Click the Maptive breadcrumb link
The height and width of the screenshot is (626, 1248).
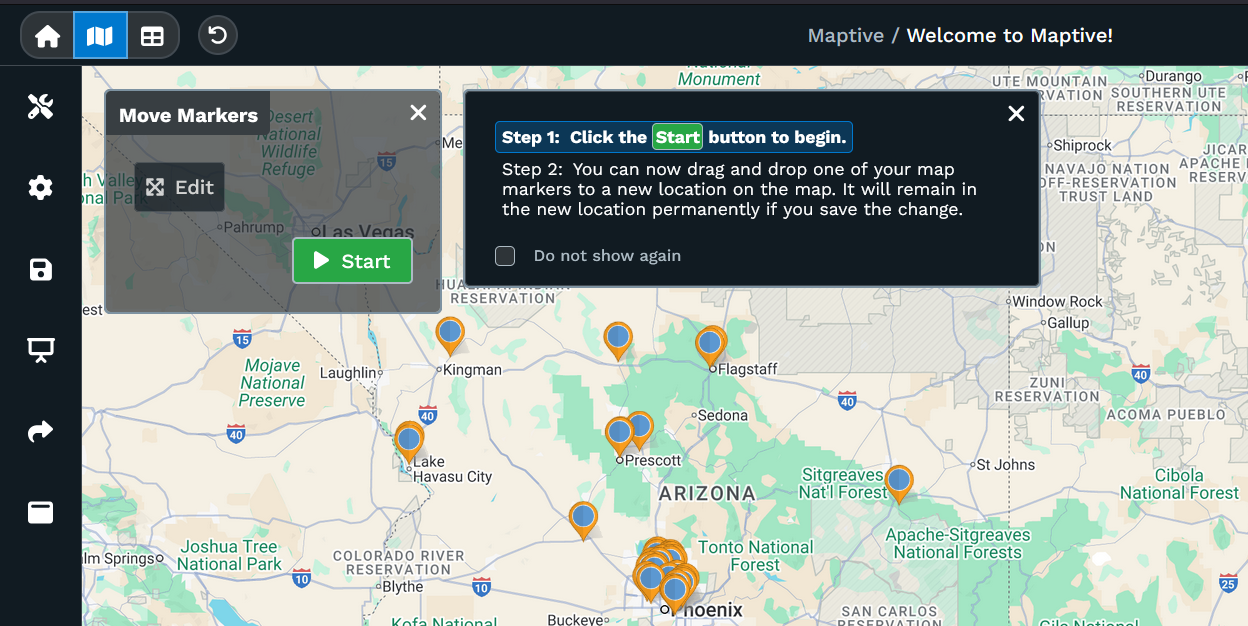click(845, 36)
